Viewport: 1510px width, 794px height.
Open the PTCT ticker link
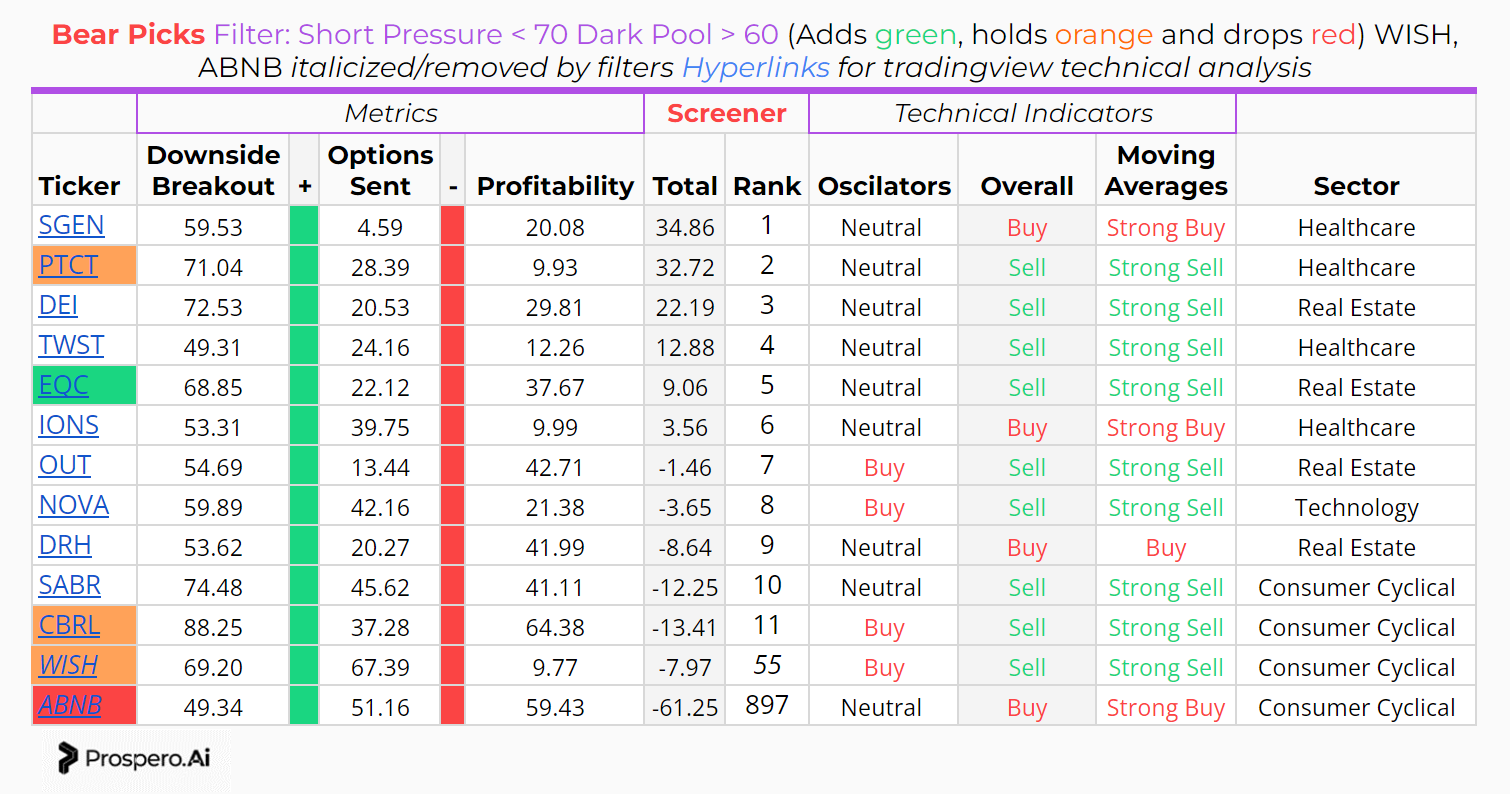pyautogui.click(x=68, y=265)
